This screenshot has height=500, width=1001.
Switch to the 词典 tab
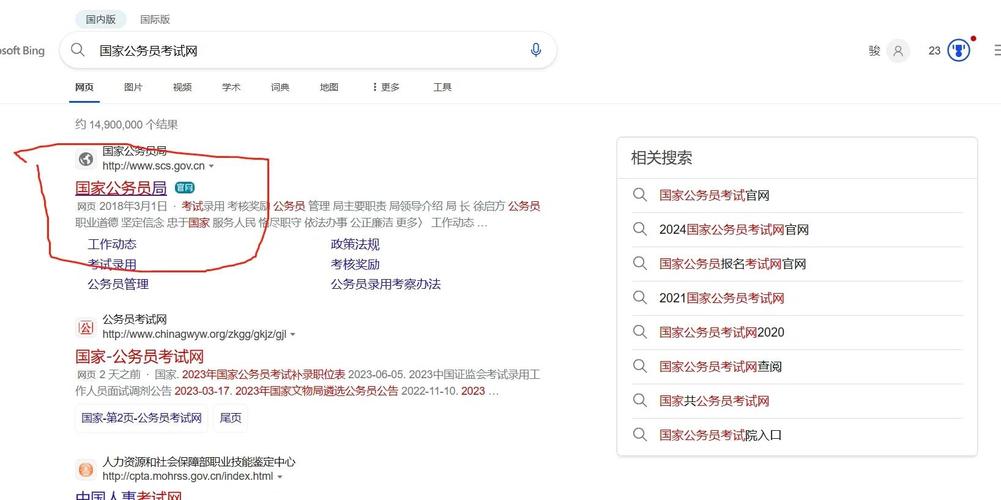tap(280, 87)
